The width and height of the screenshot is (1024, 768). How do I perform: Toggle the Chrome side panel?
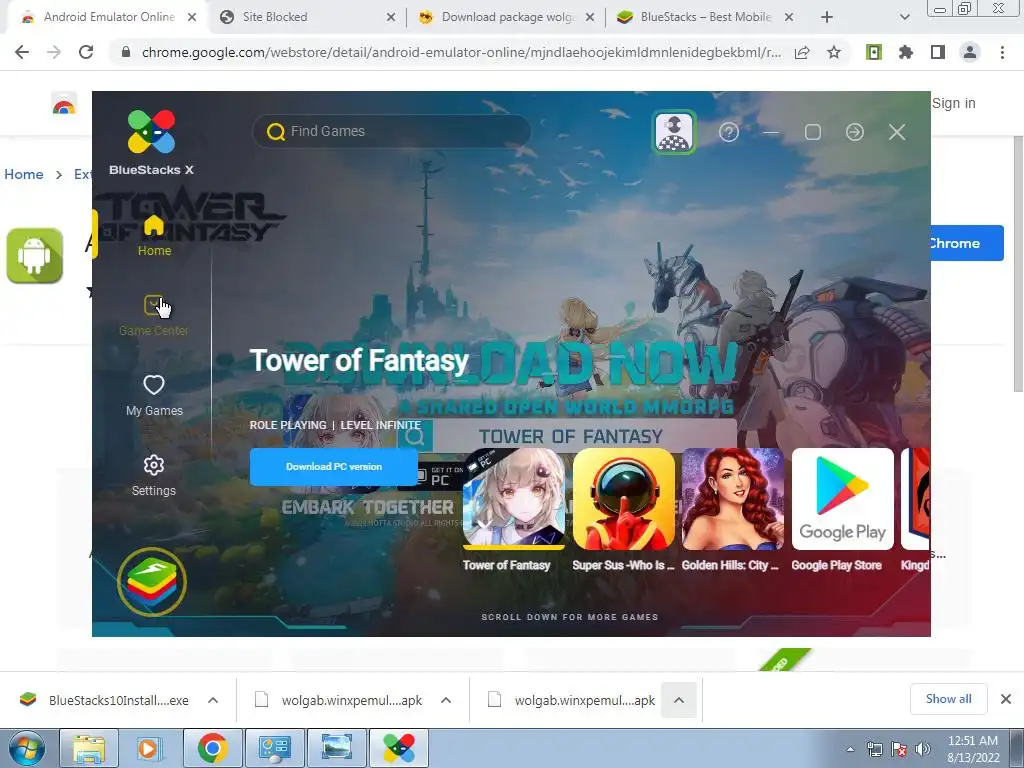pos(938,52)
